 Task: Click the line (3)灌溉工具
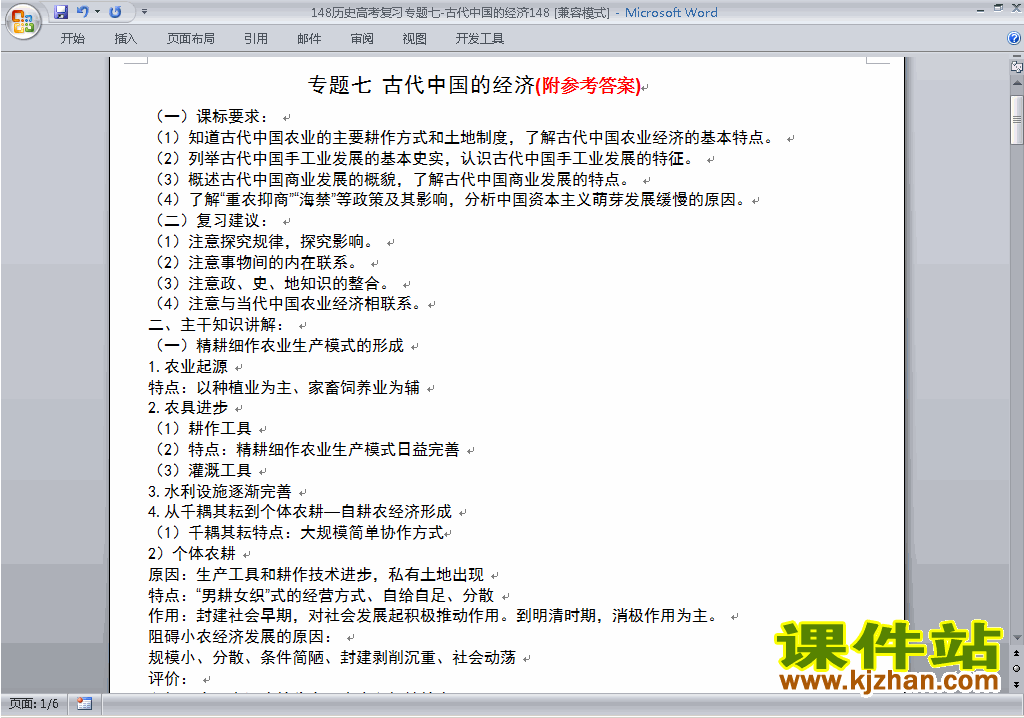203,470
